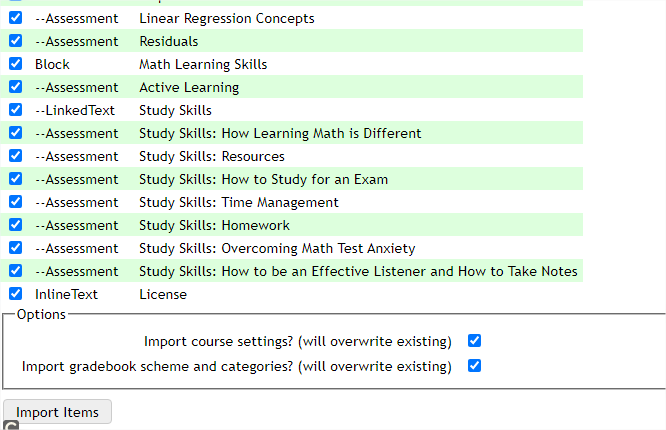The height and width of the screenshot is (430, 666).
Task: Uncheck Overcoming Math Test Anxiety
Action: [x=15, y=248]
